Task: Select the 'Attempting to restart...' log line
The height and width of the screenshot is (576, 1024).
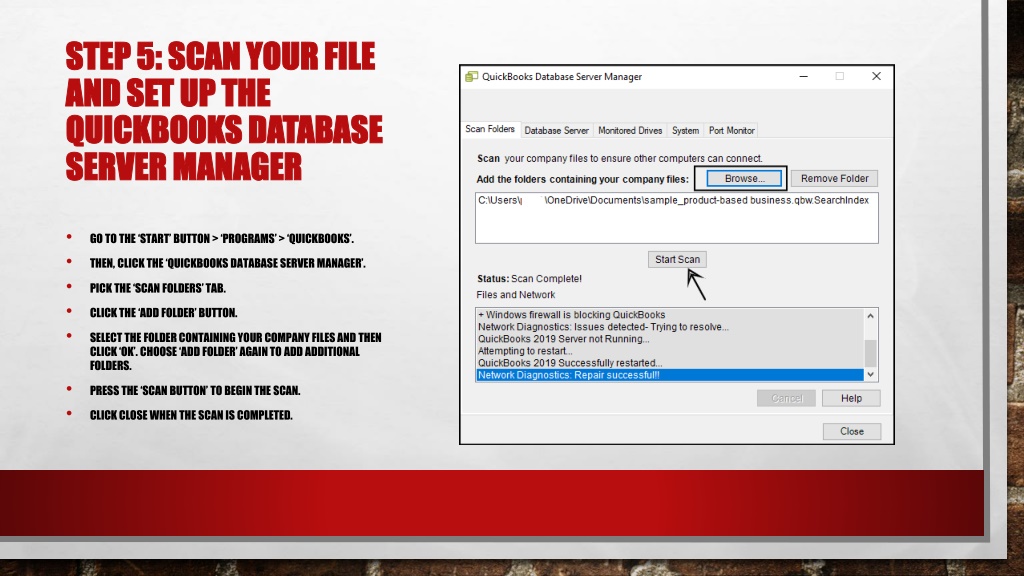Action: coord(669,351)
